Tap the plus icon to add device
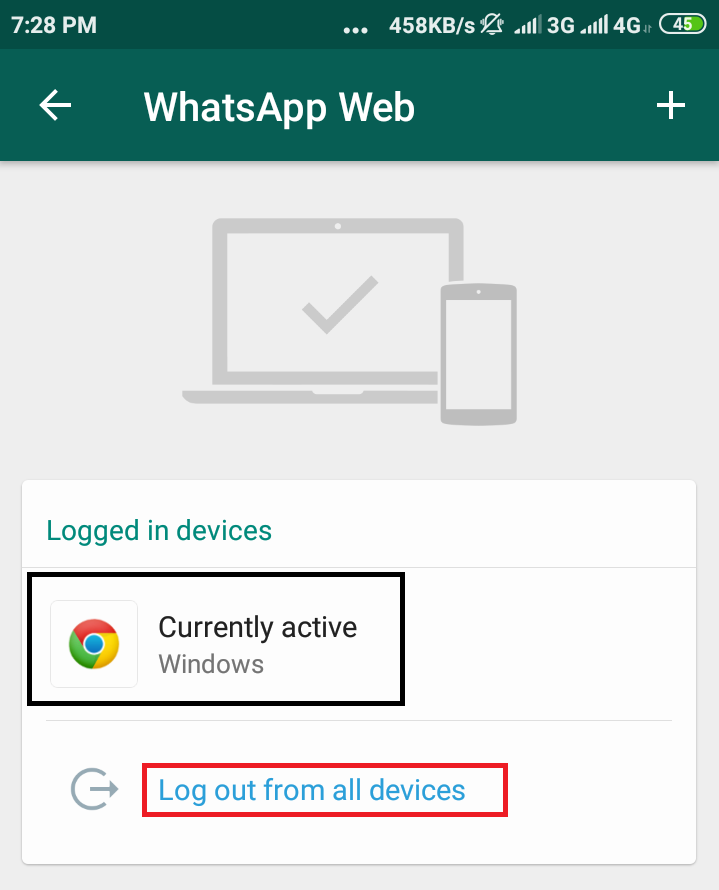The width and height of the screenshot is (719, 890). [x=671, y=105]
